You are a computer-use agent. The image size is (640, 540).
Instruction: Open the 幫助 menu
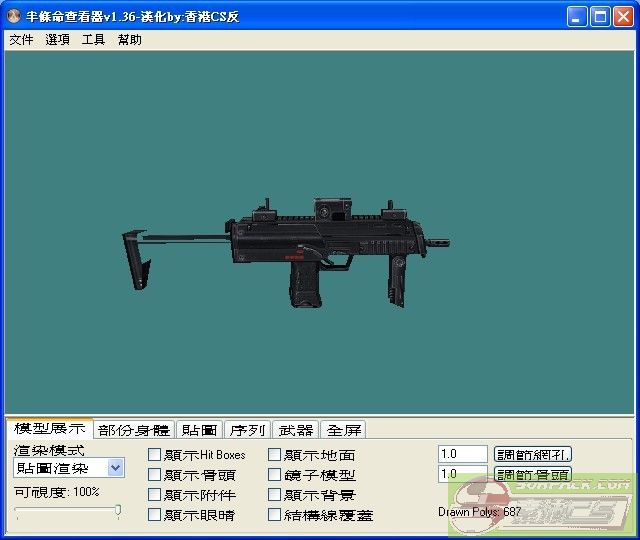click(129, 40)
